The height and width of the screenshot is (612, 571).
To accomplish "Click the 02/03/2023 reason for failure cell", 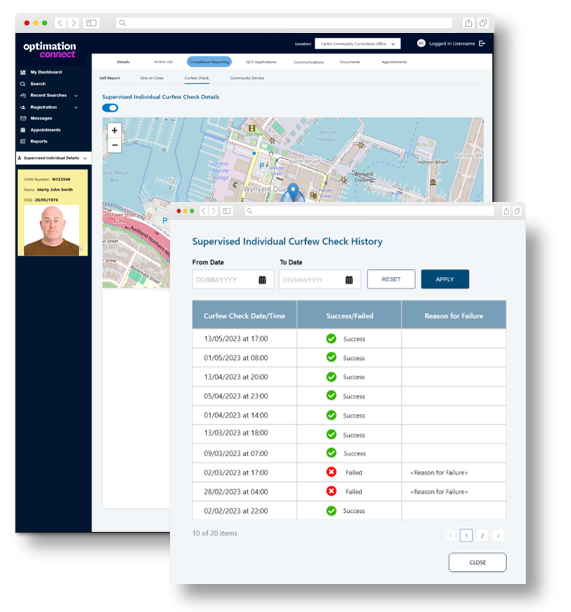I will point(454,472).
